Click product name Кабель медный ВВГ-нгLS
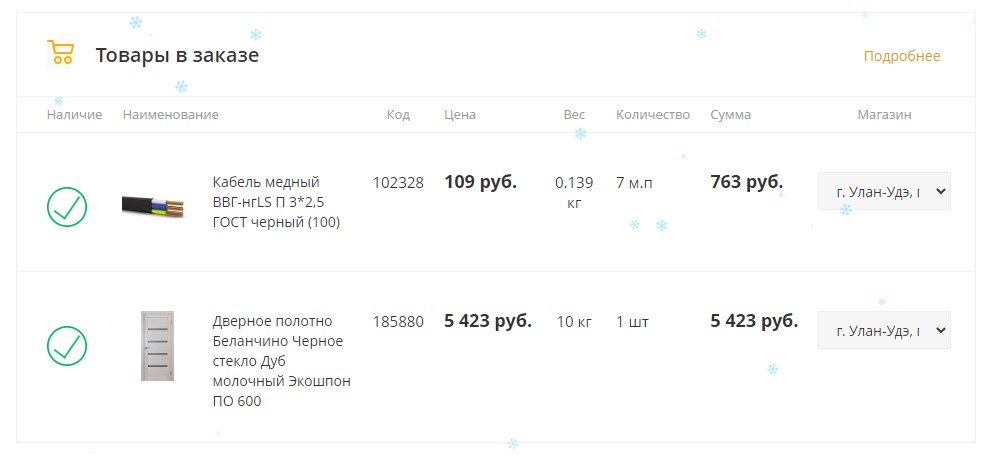 (x=276, y=202)
